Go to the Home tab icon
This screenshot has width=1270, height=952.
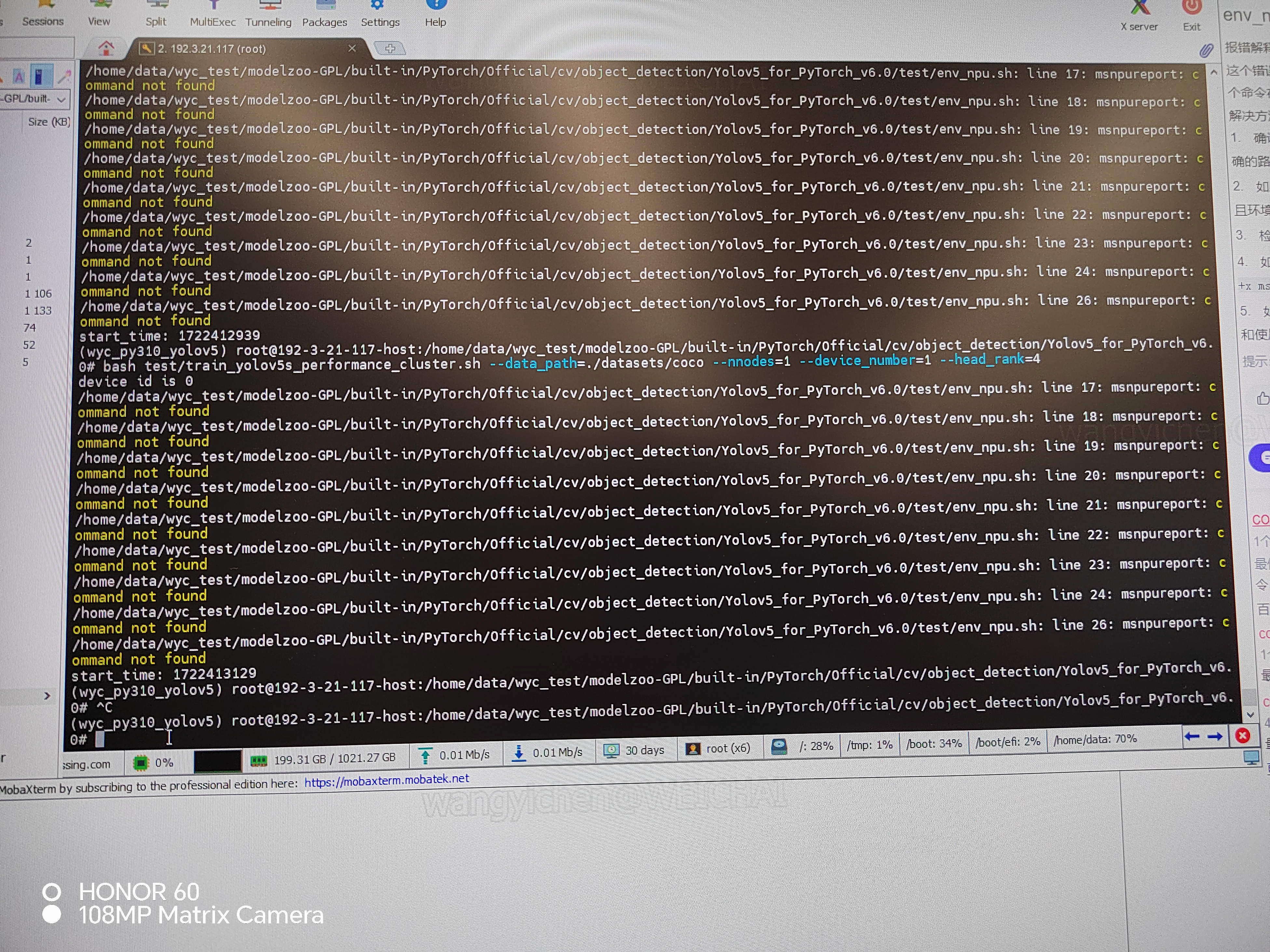tap(106, 48)
